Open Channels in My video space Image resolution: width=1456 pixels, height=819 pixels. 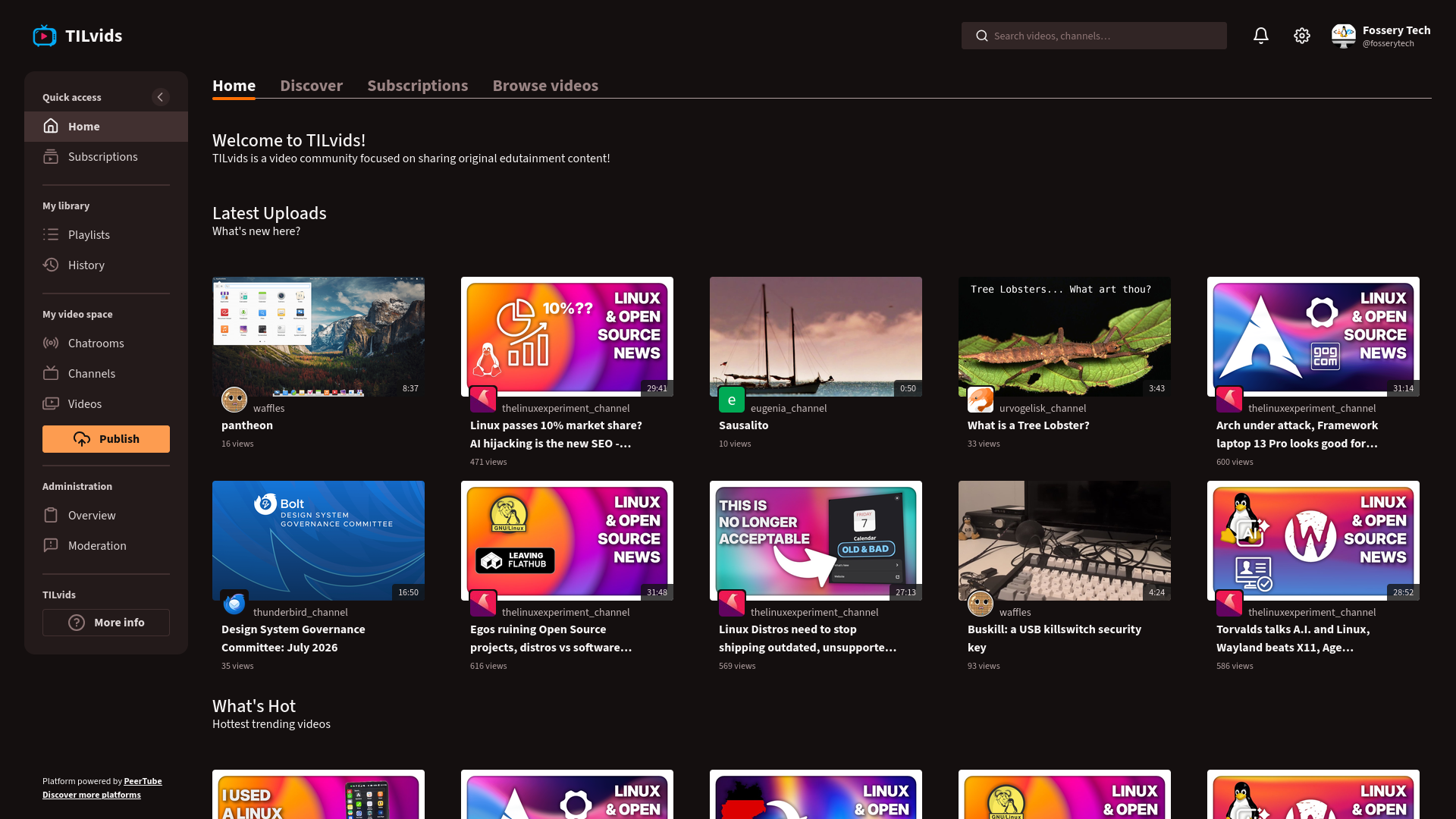pos(106,373)
